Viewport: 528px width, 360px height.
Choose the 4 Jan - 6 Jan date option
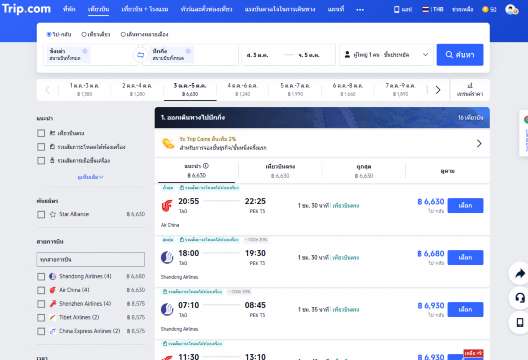(242, 90)
